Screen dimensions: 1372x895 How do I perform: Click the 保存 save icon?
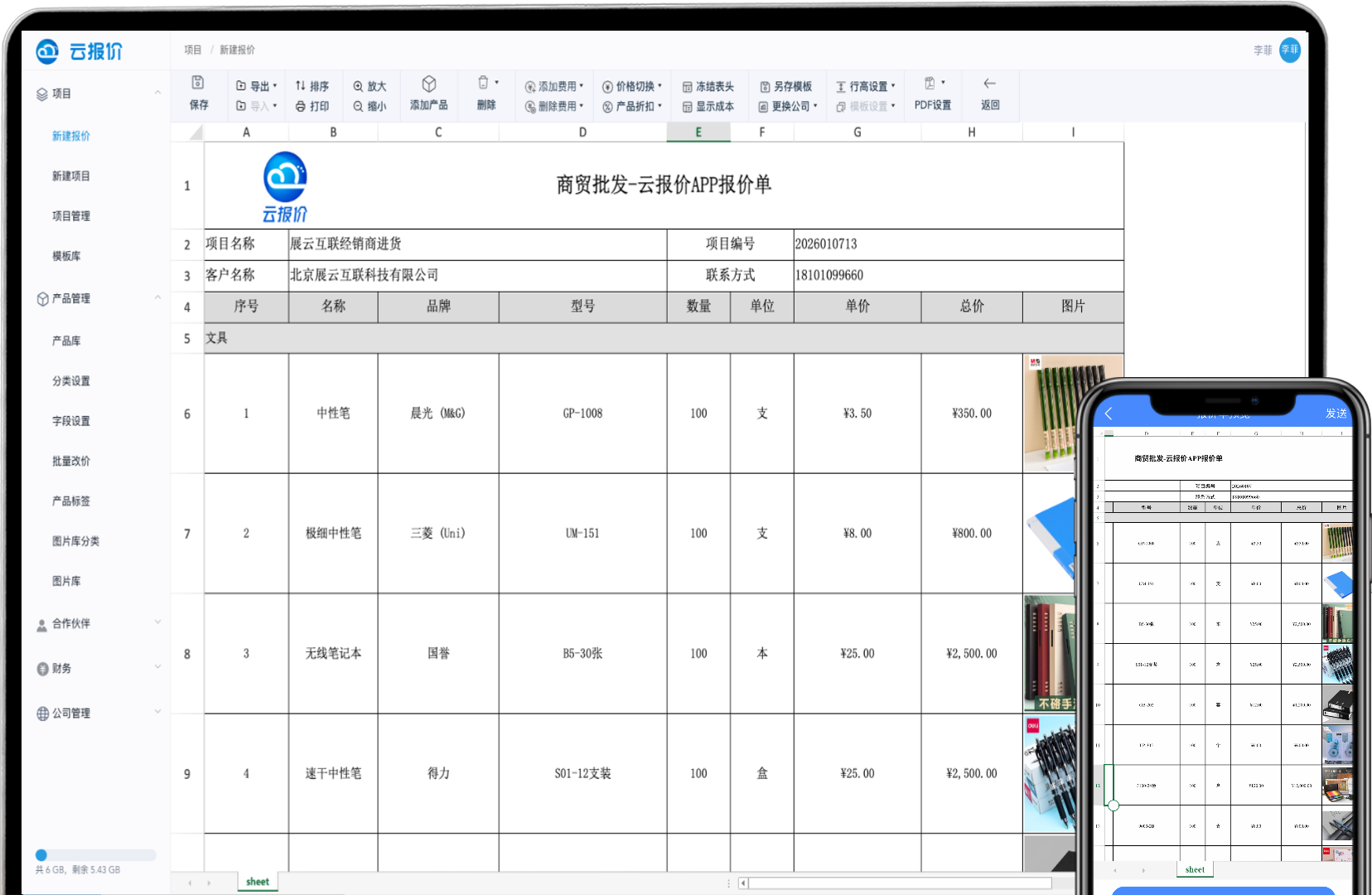click(x=198, y=83)
